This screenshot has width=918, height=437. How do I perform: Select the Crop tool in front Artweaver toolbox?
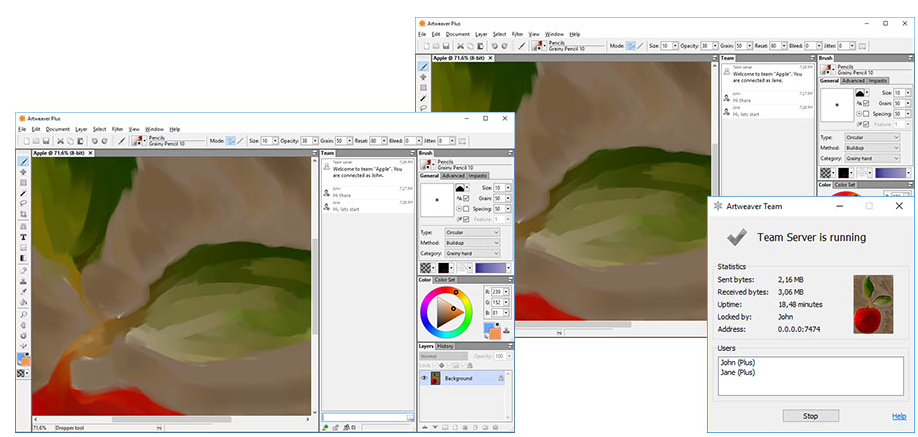[x=24, y=214]
